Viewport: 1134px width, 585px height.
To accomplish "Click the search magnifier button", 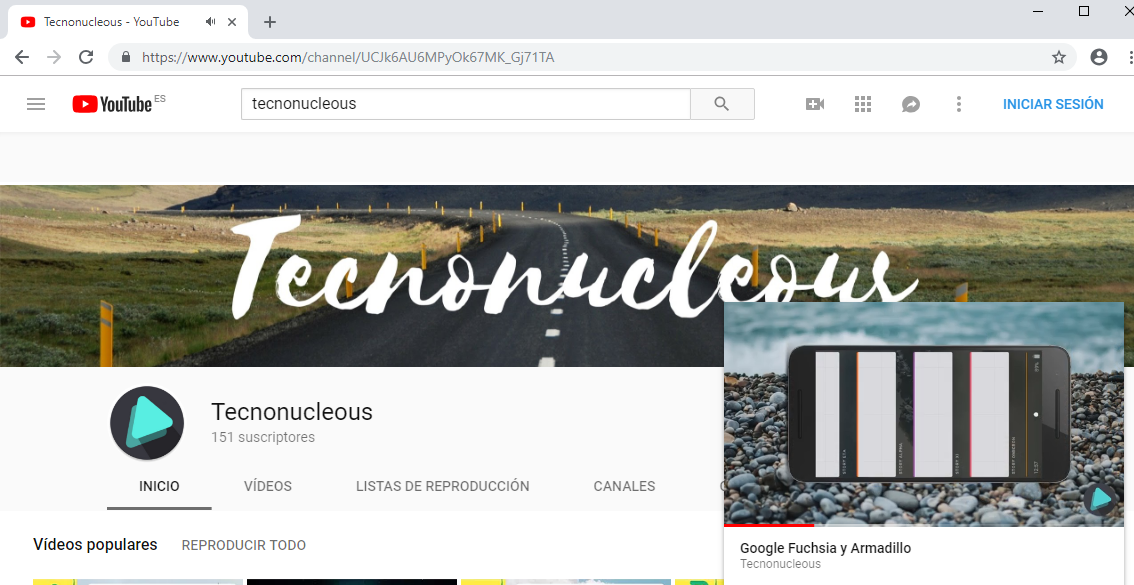I will [x=722, y=104].
